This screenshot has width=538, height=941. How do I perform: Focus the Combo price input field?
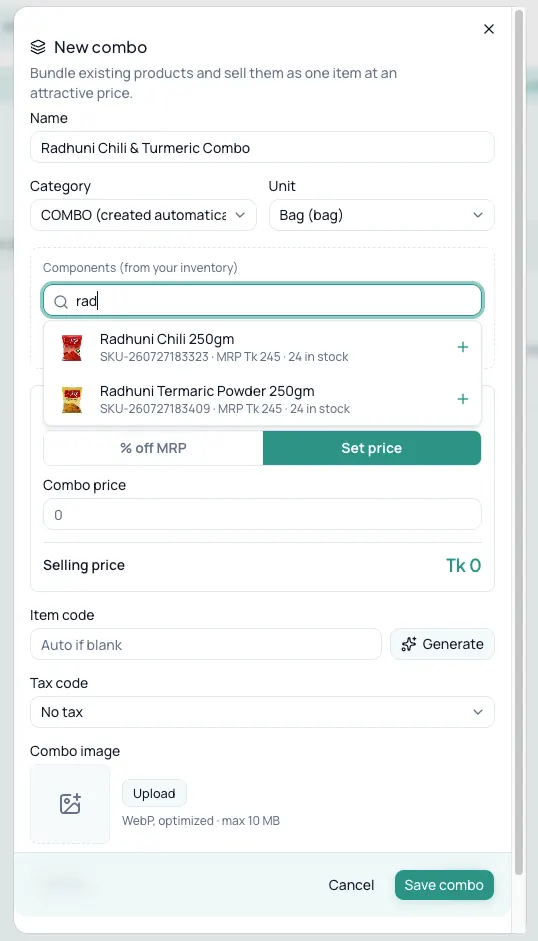click(x=262, y=514)
